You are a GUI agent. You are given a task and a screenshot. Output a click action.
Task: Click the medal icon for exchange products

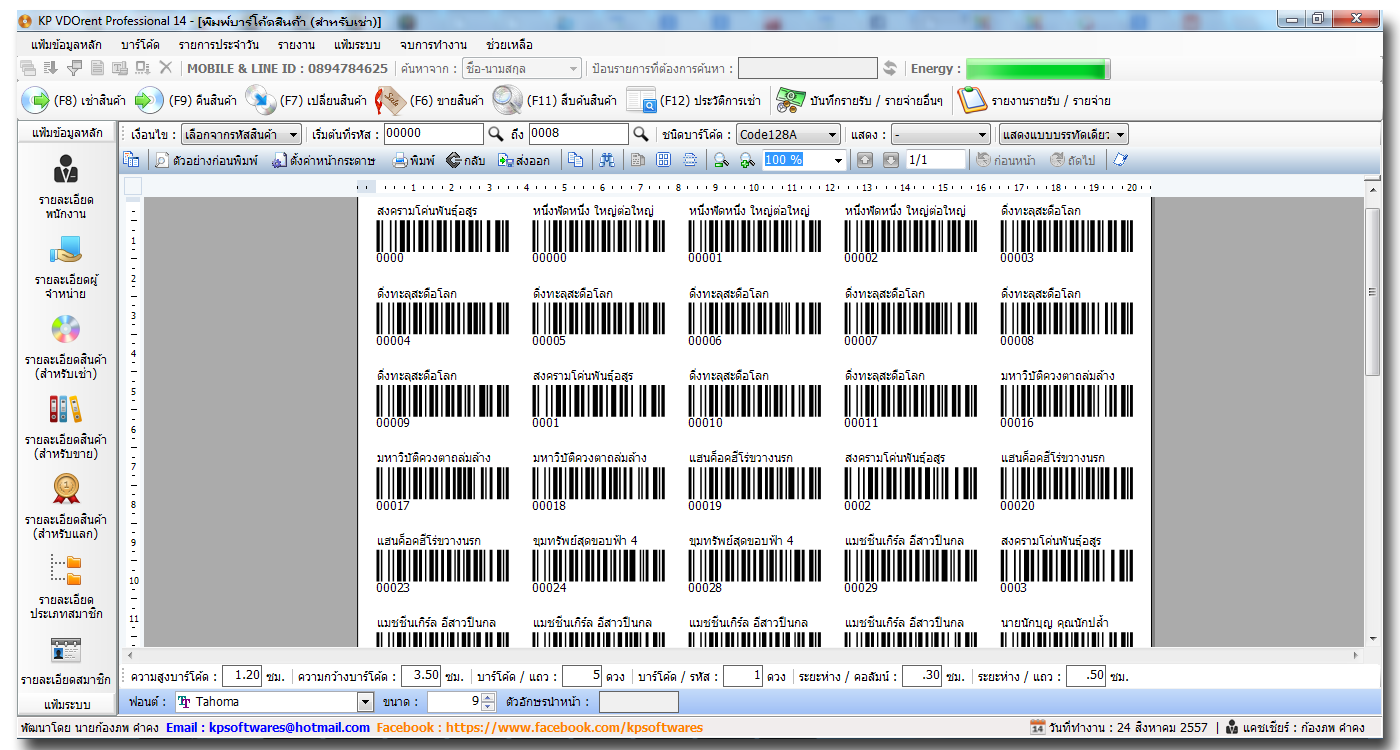point(65,489)
